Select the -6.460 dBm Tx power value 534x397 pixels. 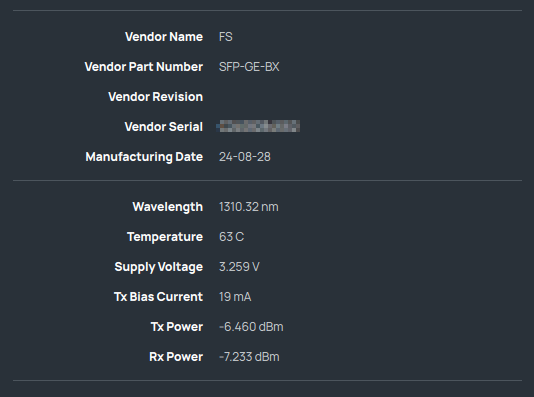click(251, 327)
